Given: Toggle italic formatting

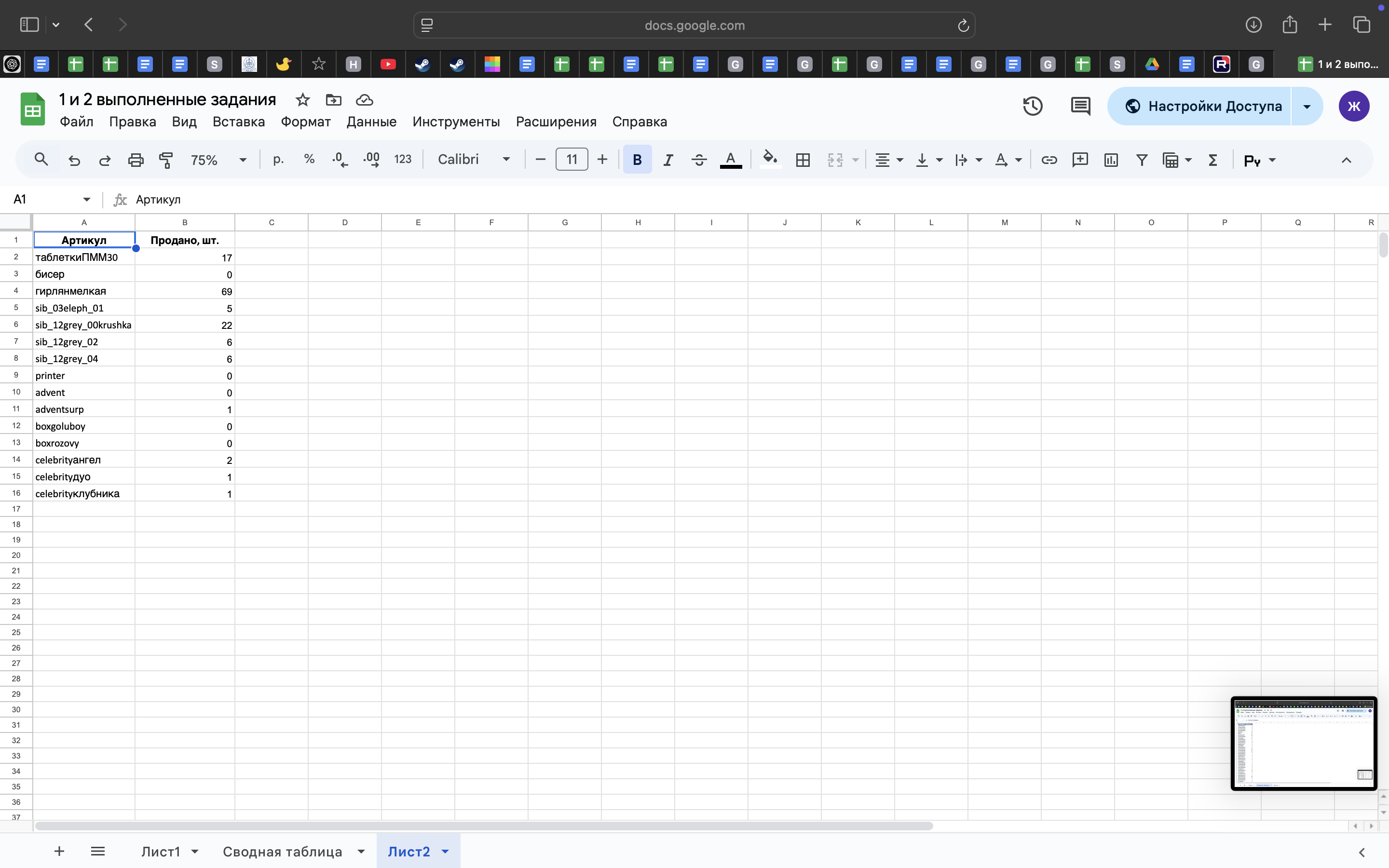Looking at the screenshot, I should tap(668, 160).
